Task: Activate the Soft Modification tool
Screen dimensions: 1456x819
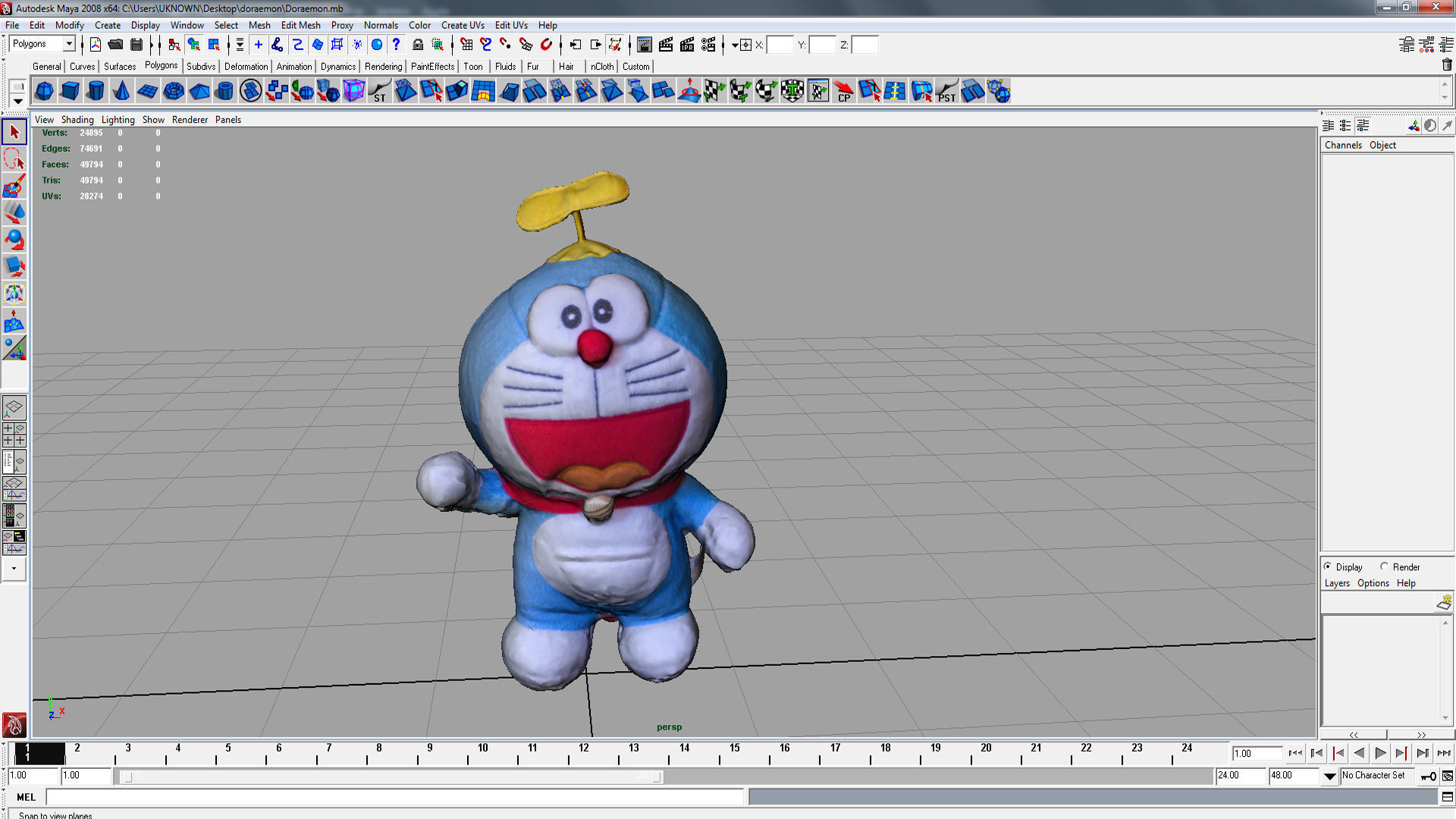Action: click(x=14, y=322)
